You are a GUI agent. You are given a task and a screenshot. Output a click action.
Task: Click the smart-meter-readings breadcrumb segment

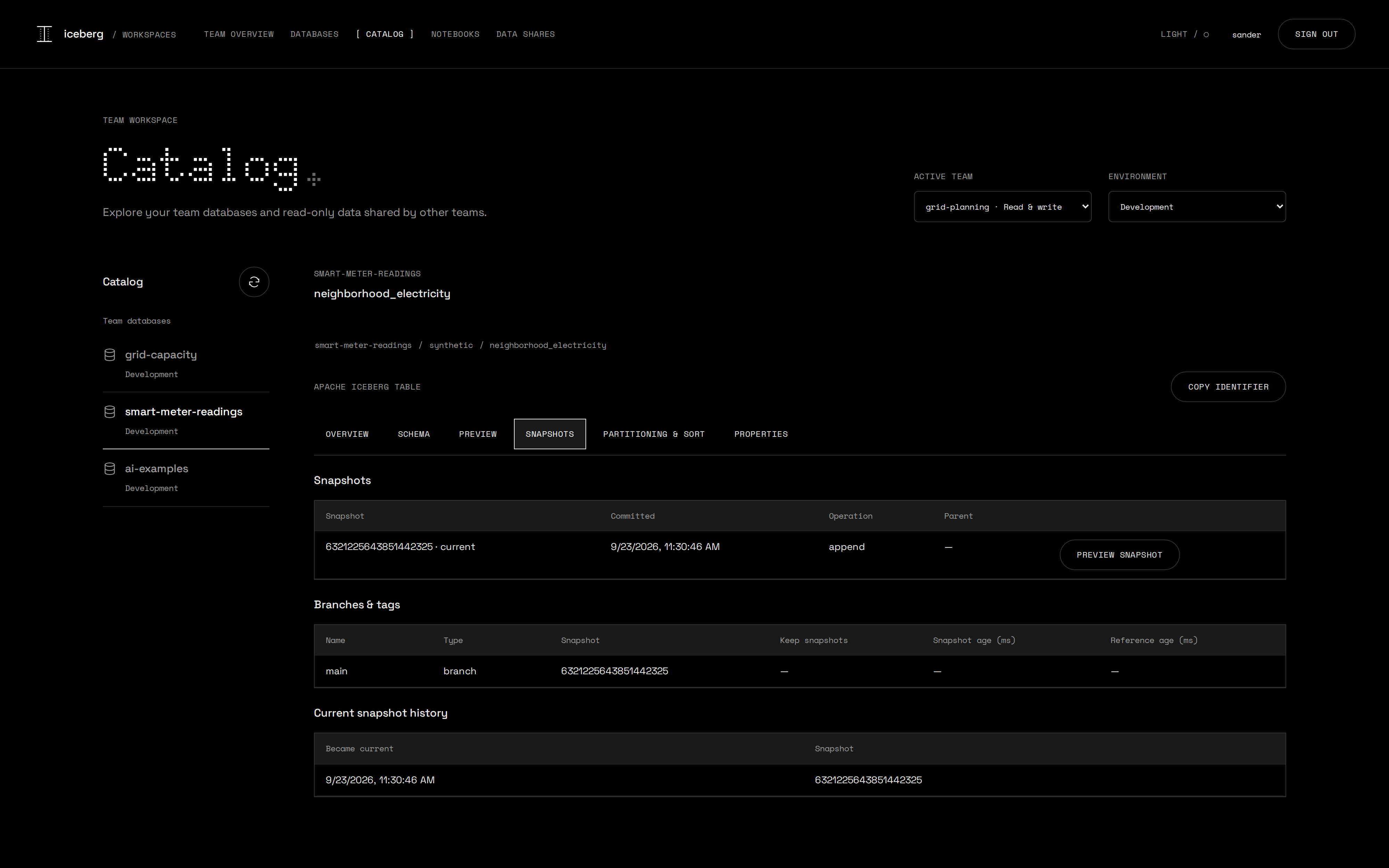tap(363, 345)
